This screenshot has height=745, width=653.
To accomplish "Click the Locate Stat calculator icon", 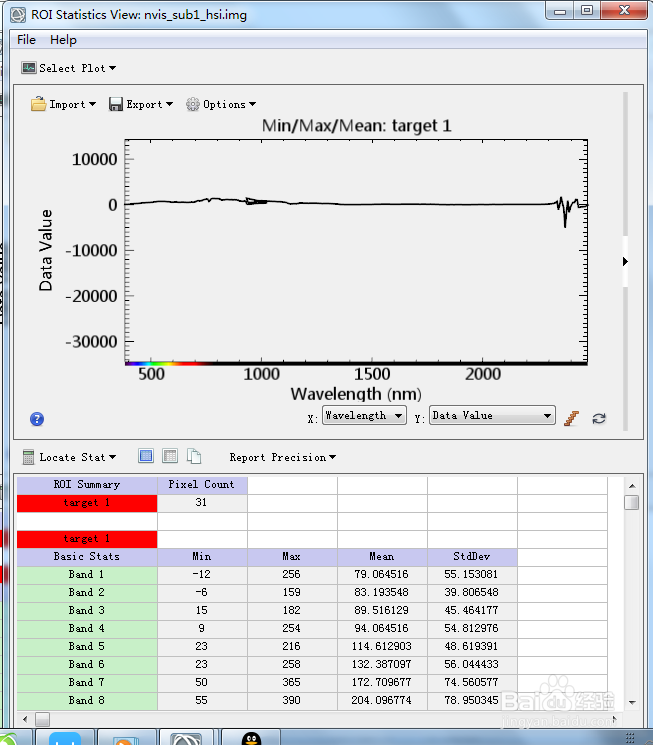I will pos(29,457).
